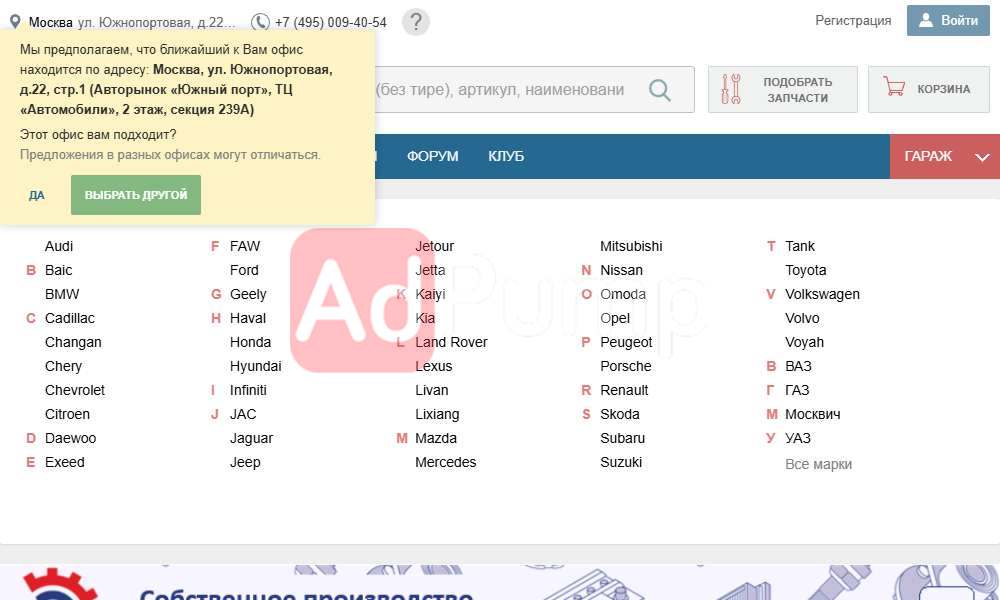Select the Chery brand
Image resolution: width=1000 pixels, height=600 pixels.
click(x=63, y=367)
